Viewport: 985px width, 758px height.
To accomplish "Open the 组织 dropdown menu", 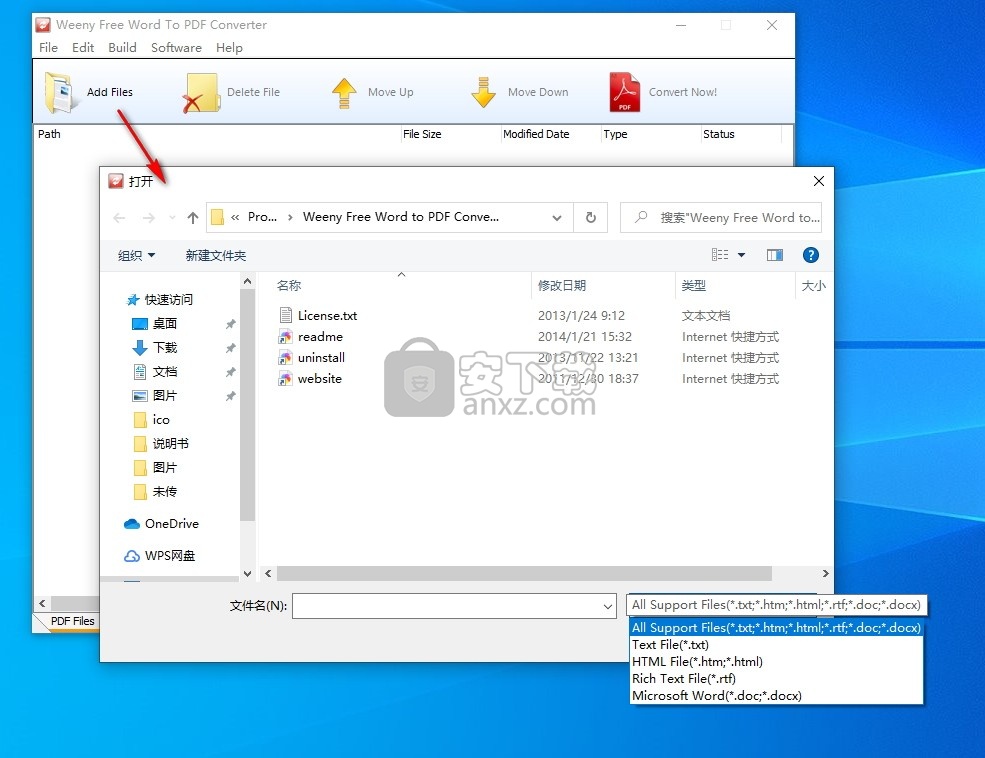I will click(x=136, y=256).
